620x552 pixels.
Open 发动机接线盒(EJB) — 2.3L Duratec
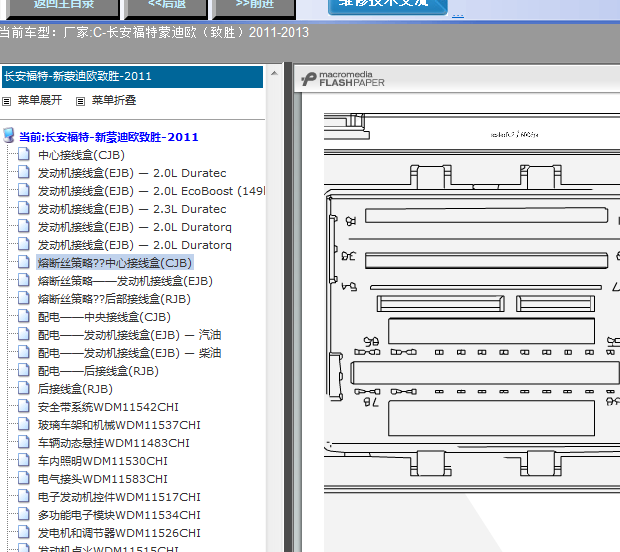tap(132, 209)
